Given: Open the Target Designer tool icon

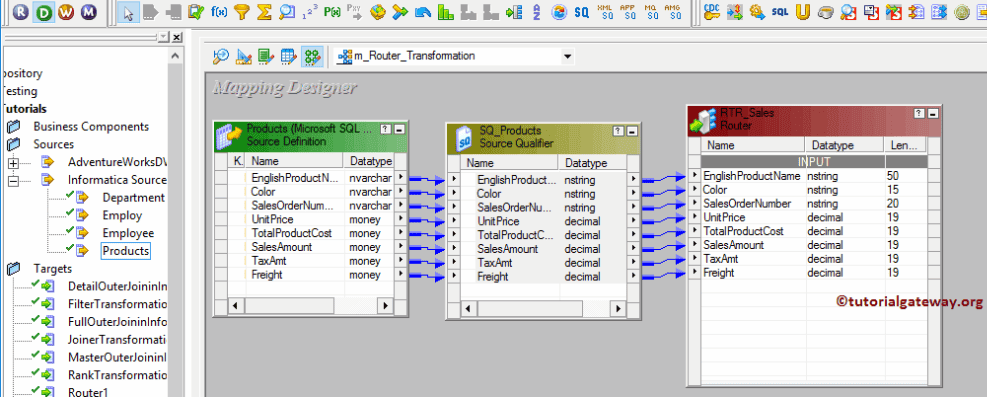Looking at the screenshot, I should click(x=243, y=57).
